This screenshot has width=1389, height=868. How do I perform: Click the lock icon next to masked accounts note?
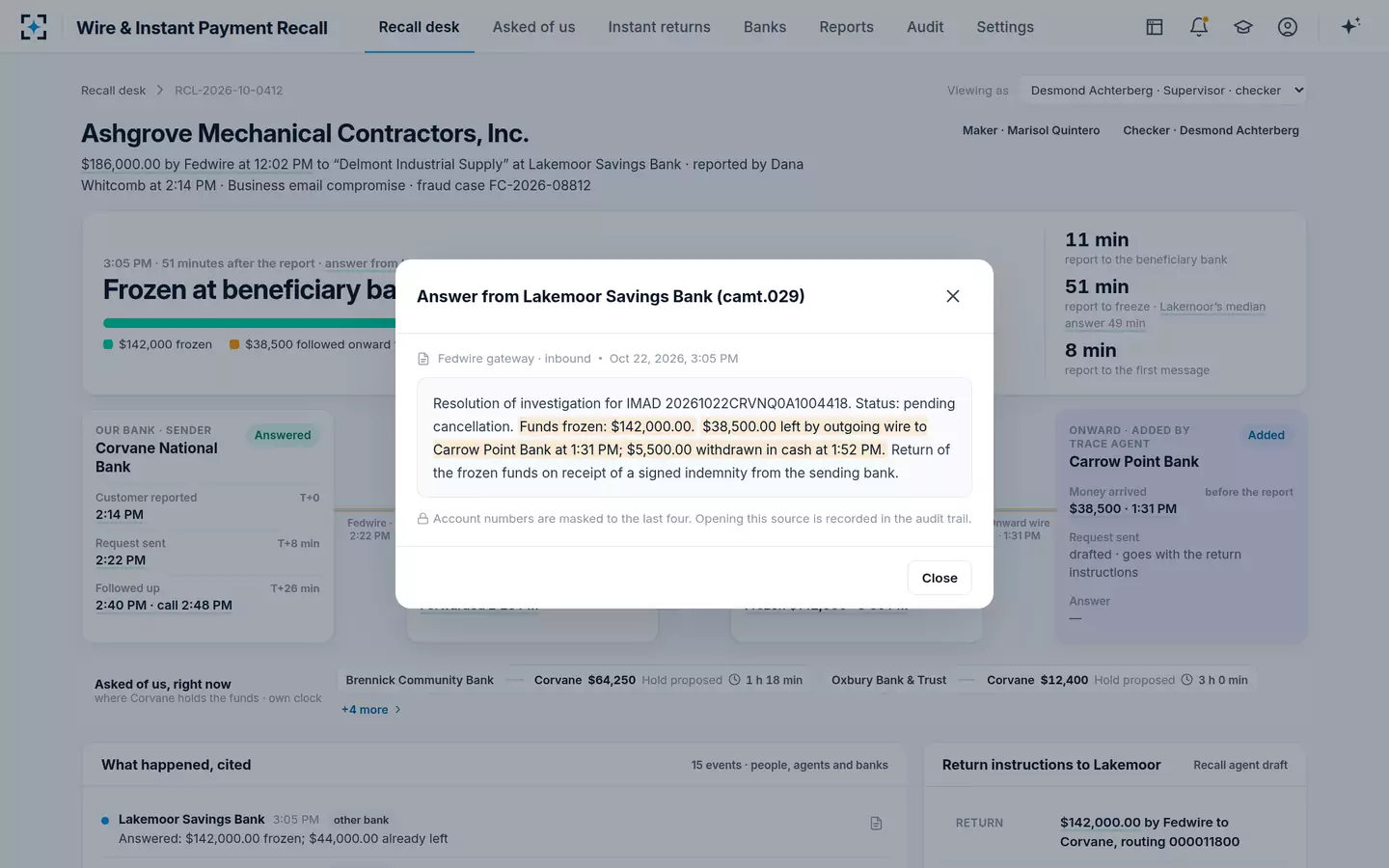pos(422,519)
